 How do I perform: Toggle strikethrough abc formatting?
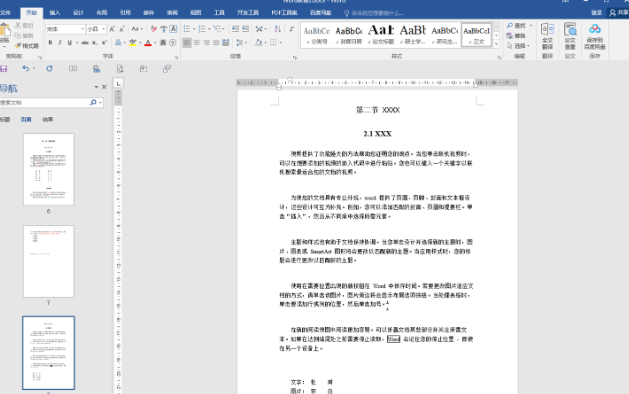(x=85, y=43)
